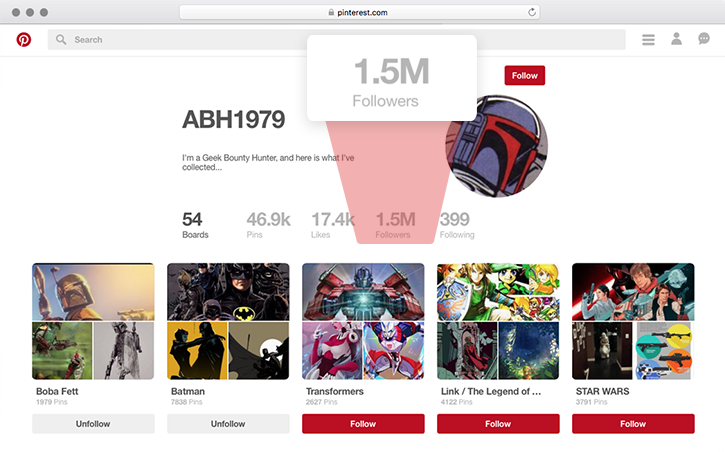Reload the page with the refresh icon
Image resolution: width=725 pixels, height=452 pixels.
[x=532, y=12]
